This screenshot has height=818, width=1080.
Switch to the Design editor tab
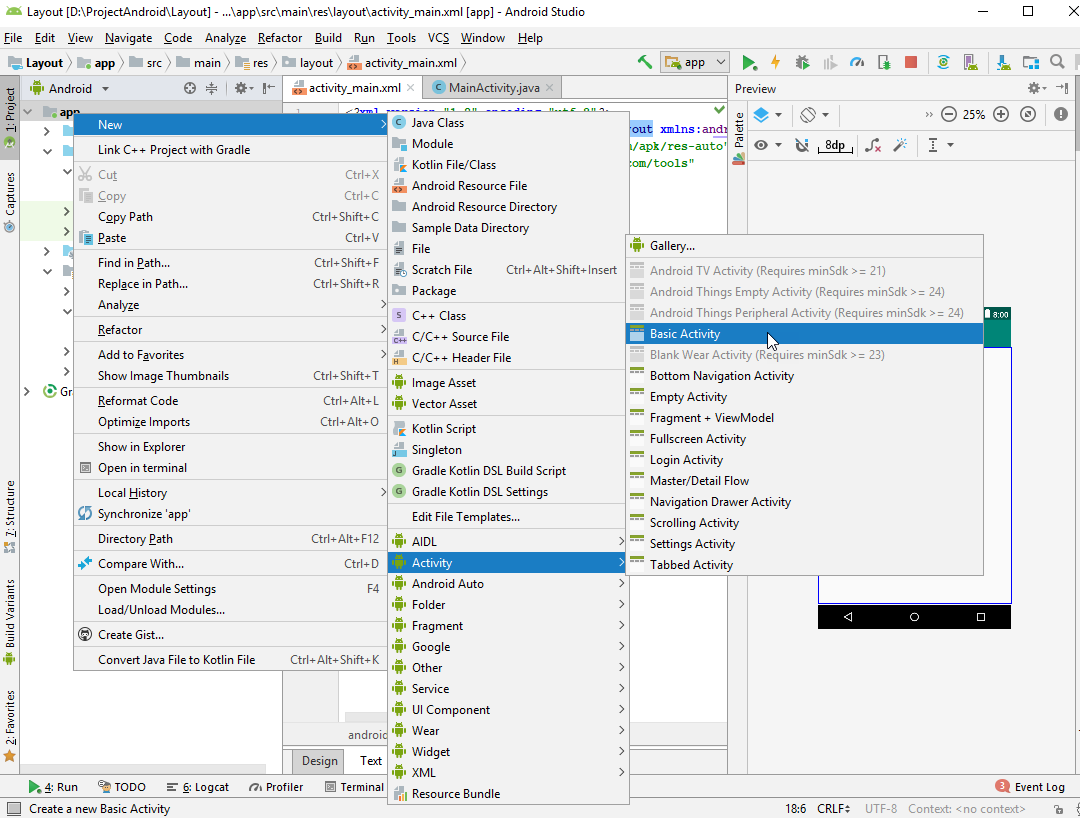320,761
